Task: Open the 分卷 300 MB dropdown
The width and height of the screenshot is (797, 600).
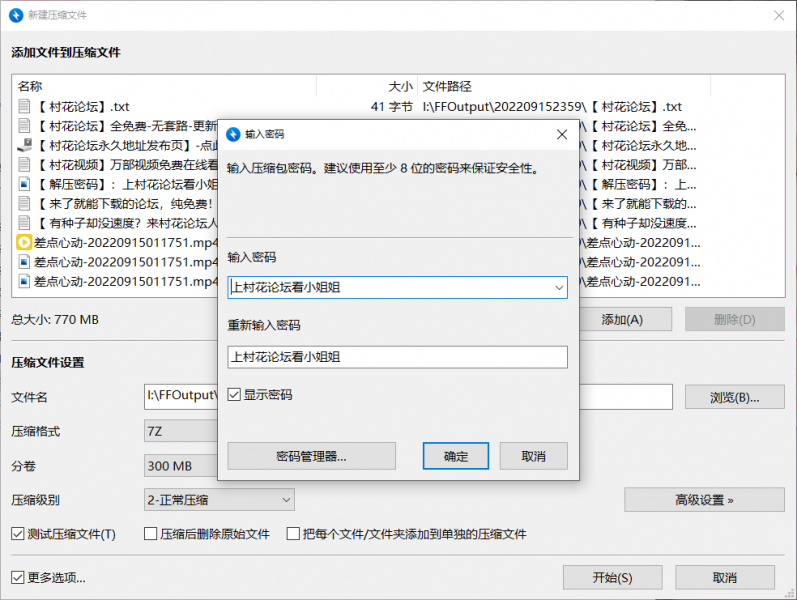Action: 180,466
